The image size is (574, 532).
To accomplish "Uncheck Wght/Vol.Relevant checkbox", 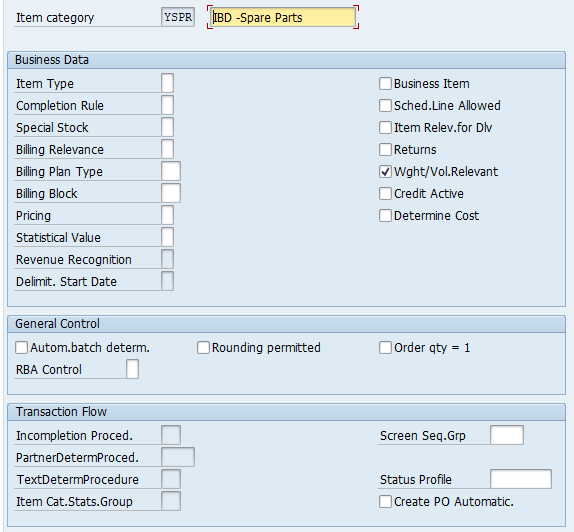I will tap(385, 171).
